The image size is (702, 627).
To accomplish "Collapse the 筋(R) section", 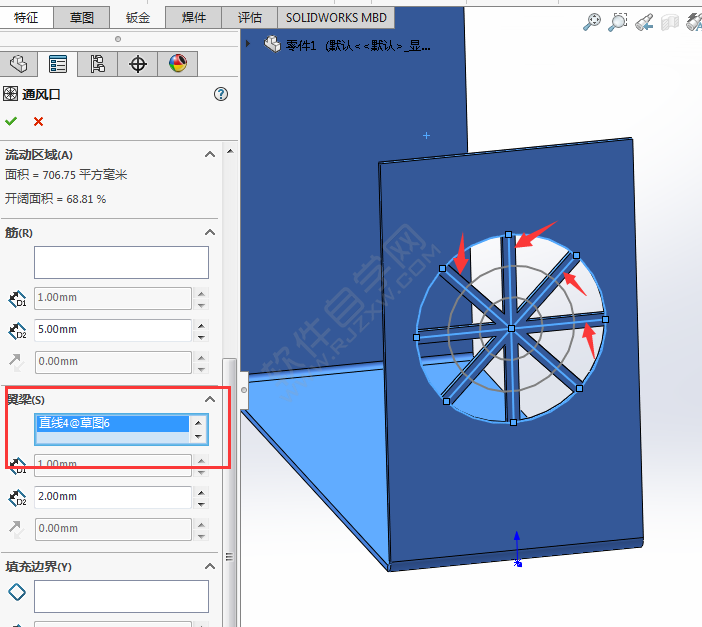I will 210,232.
